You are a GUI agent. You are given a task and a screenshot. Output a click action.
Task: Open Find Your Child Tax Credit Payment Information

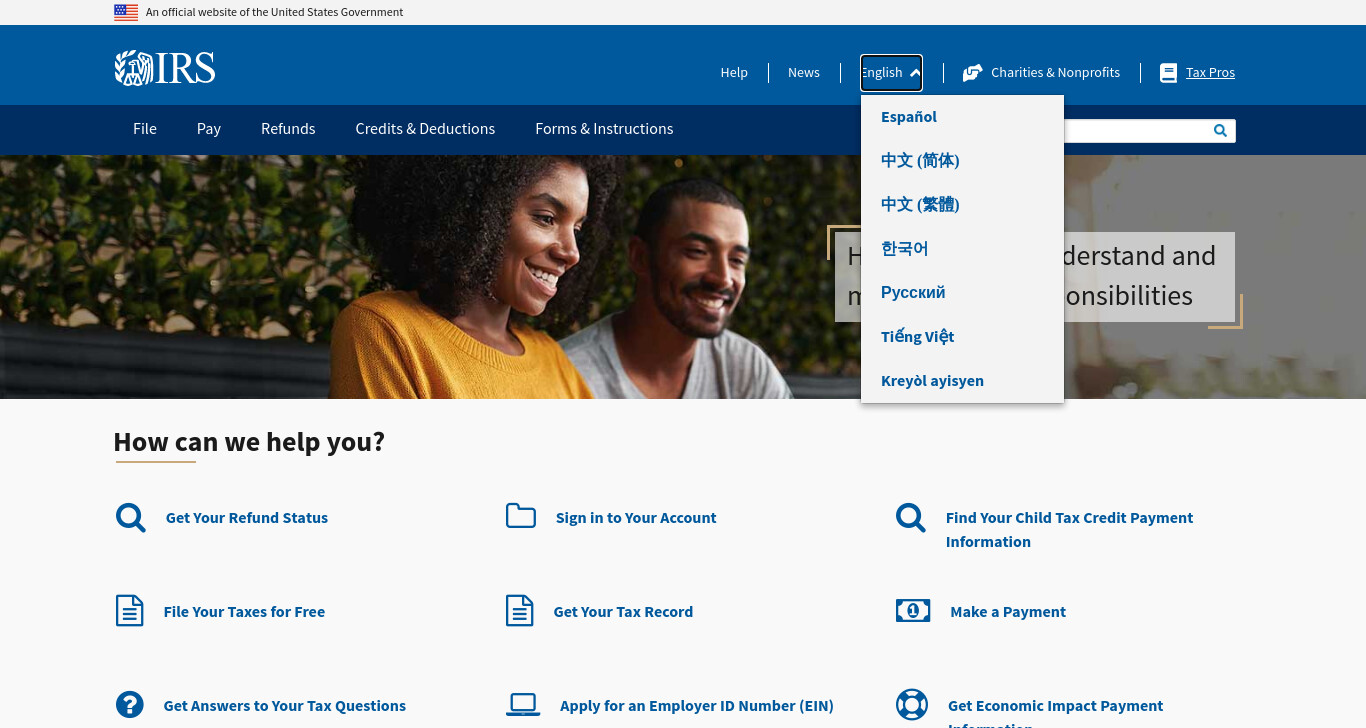(1069, 530)
